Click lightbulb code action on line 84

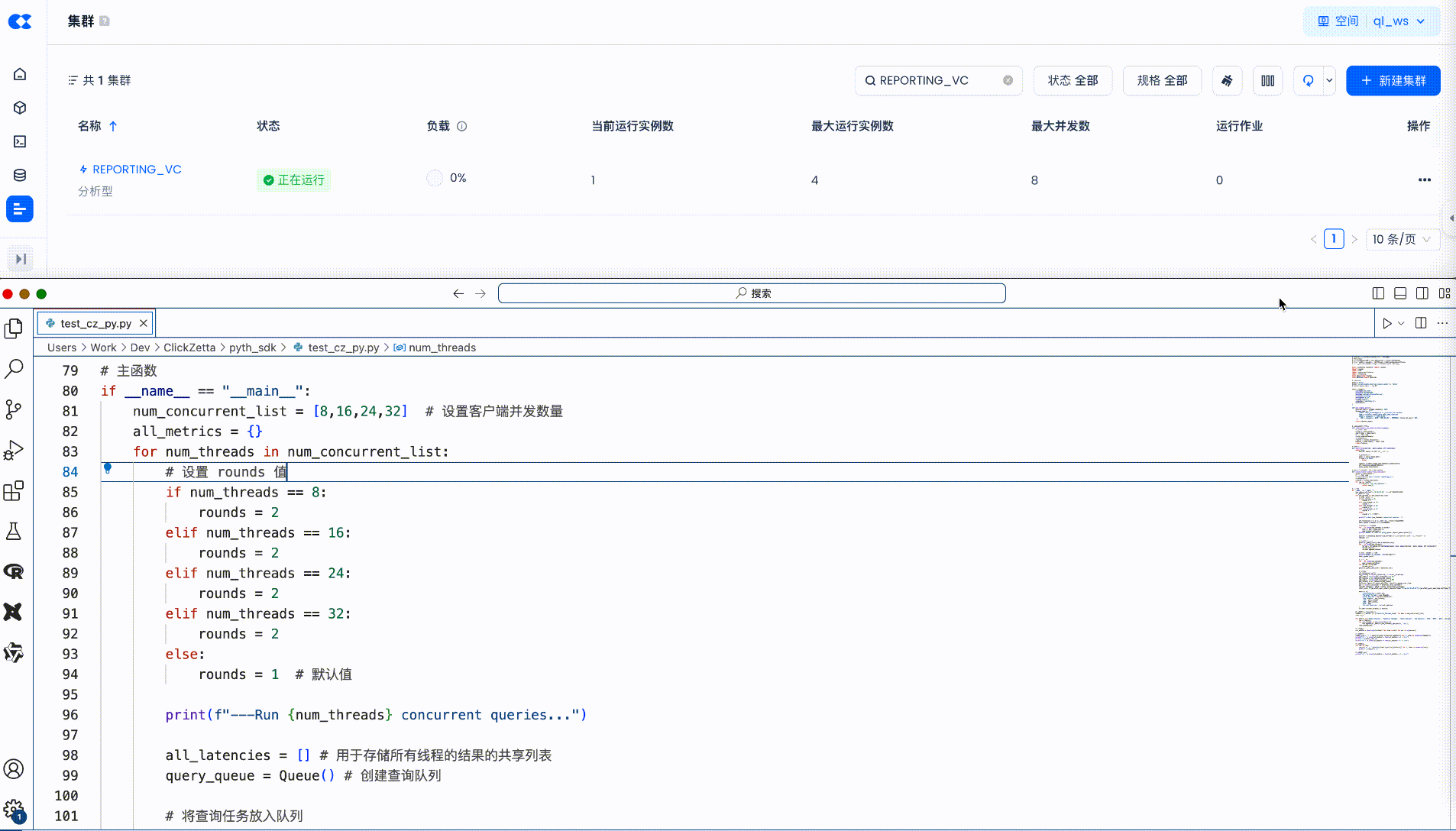[108, 468]
